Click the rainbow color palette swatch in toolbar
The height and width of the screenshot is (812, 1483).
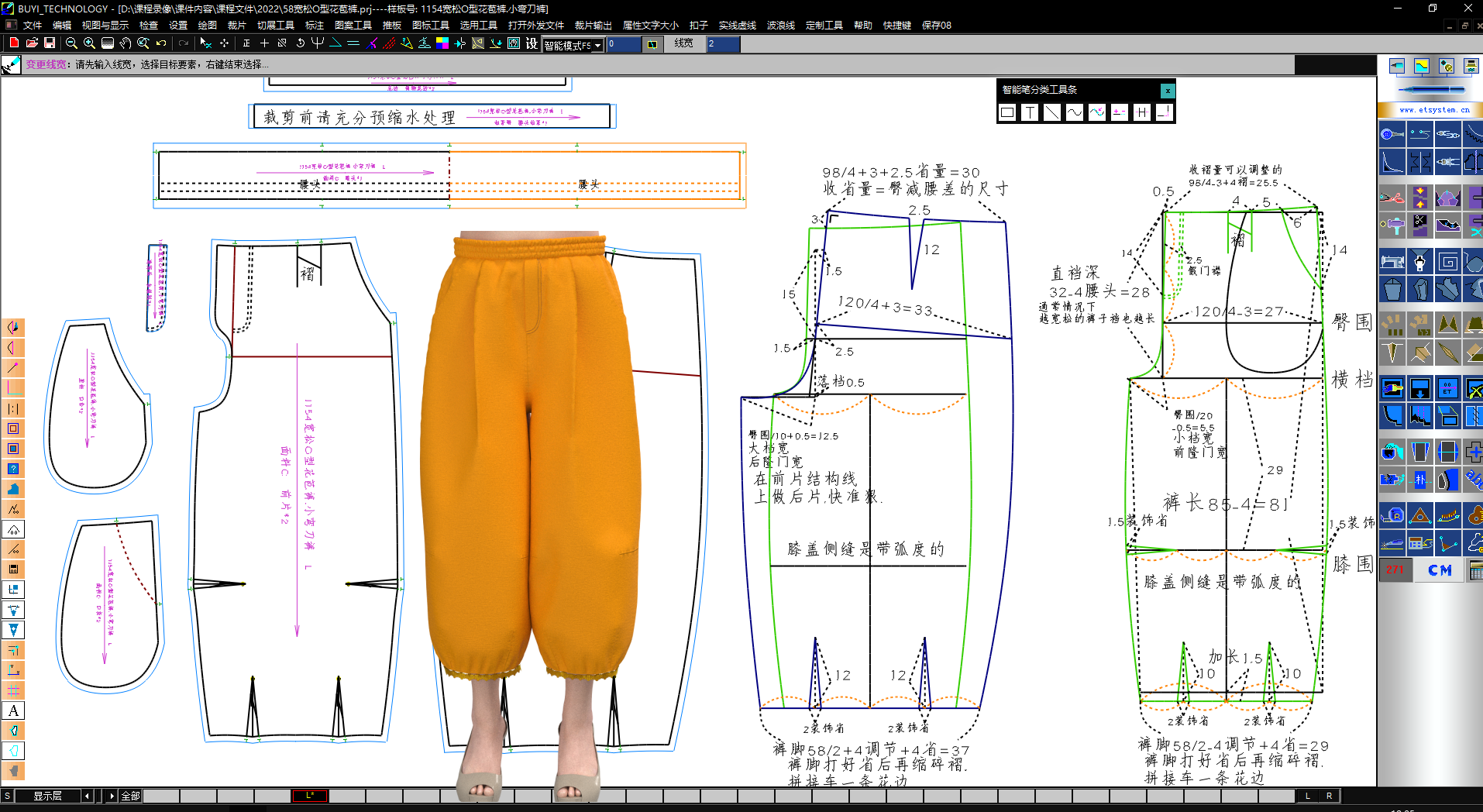(x=442, y=44)
